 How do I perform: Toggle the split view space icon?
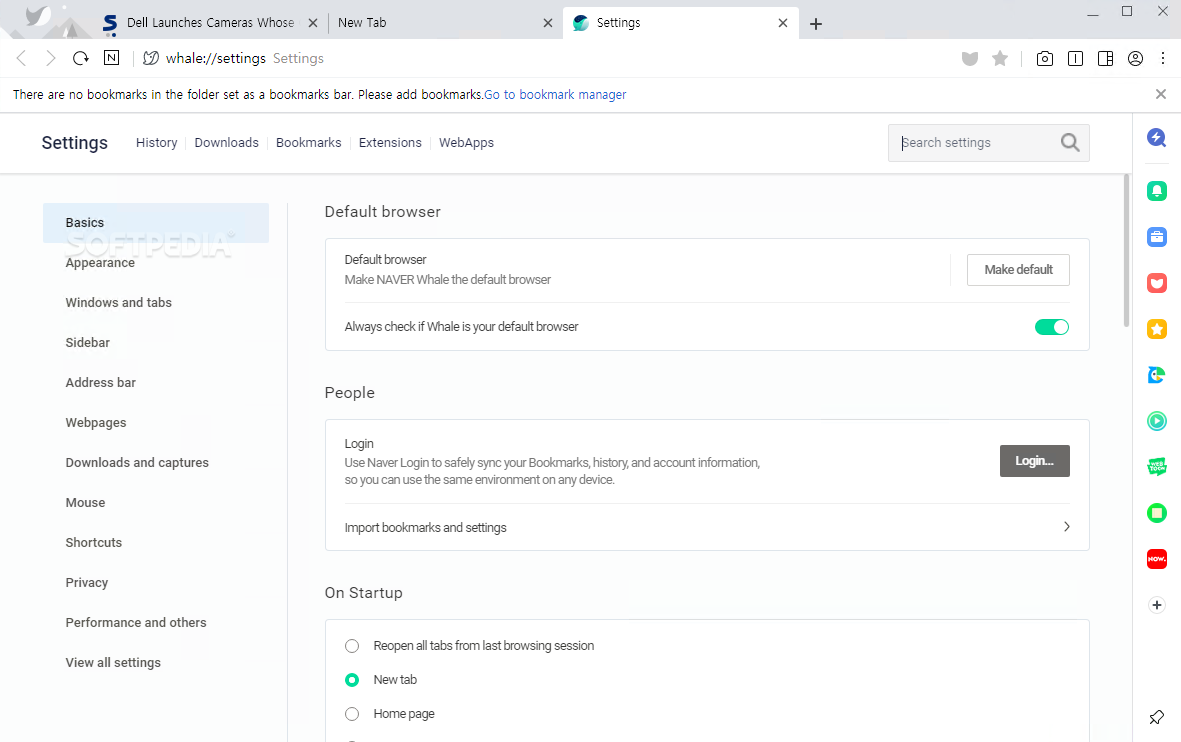pos(1106,58)
